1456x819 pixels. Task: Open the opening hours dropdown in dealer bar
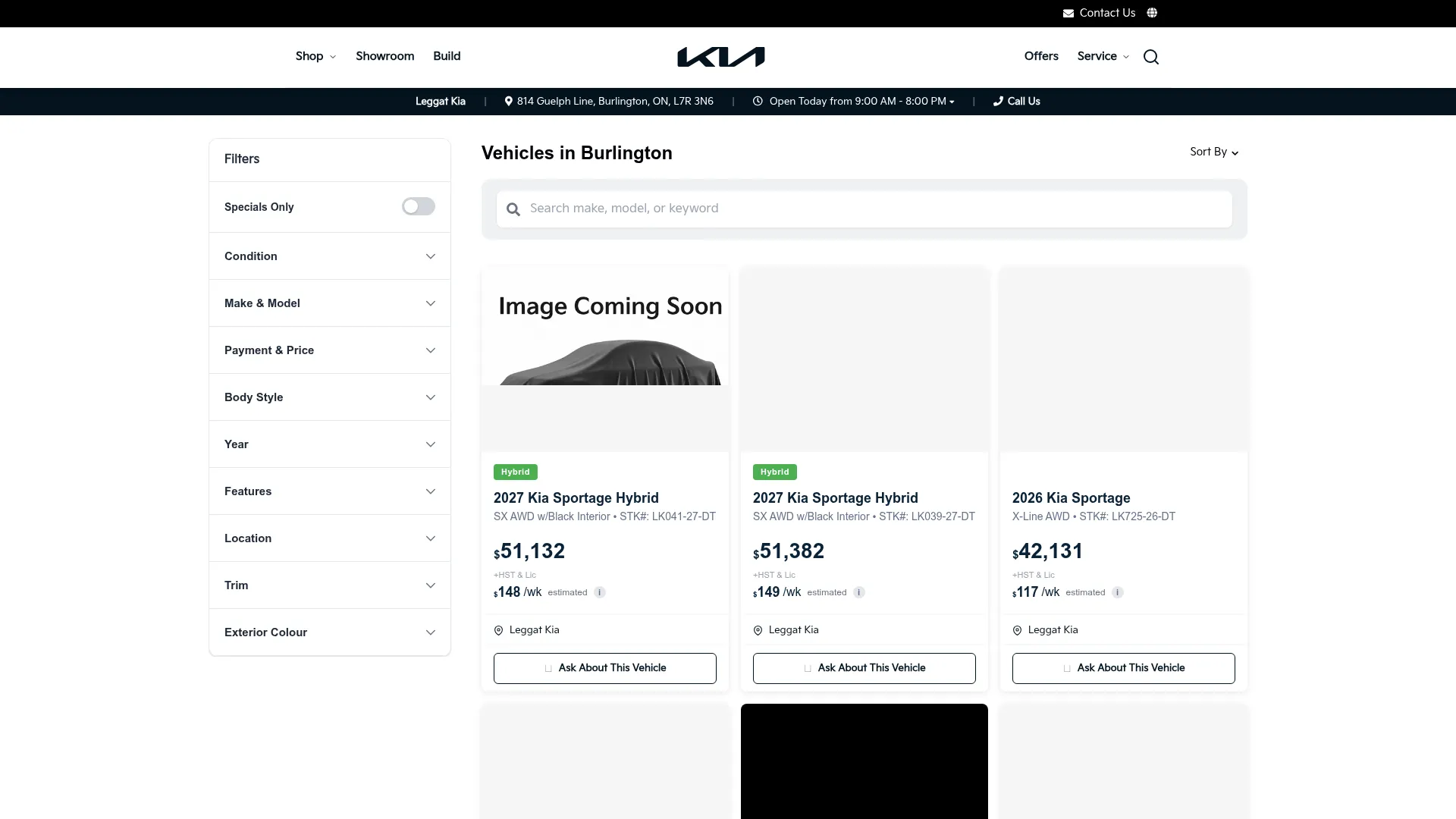(x=861, y=101)
